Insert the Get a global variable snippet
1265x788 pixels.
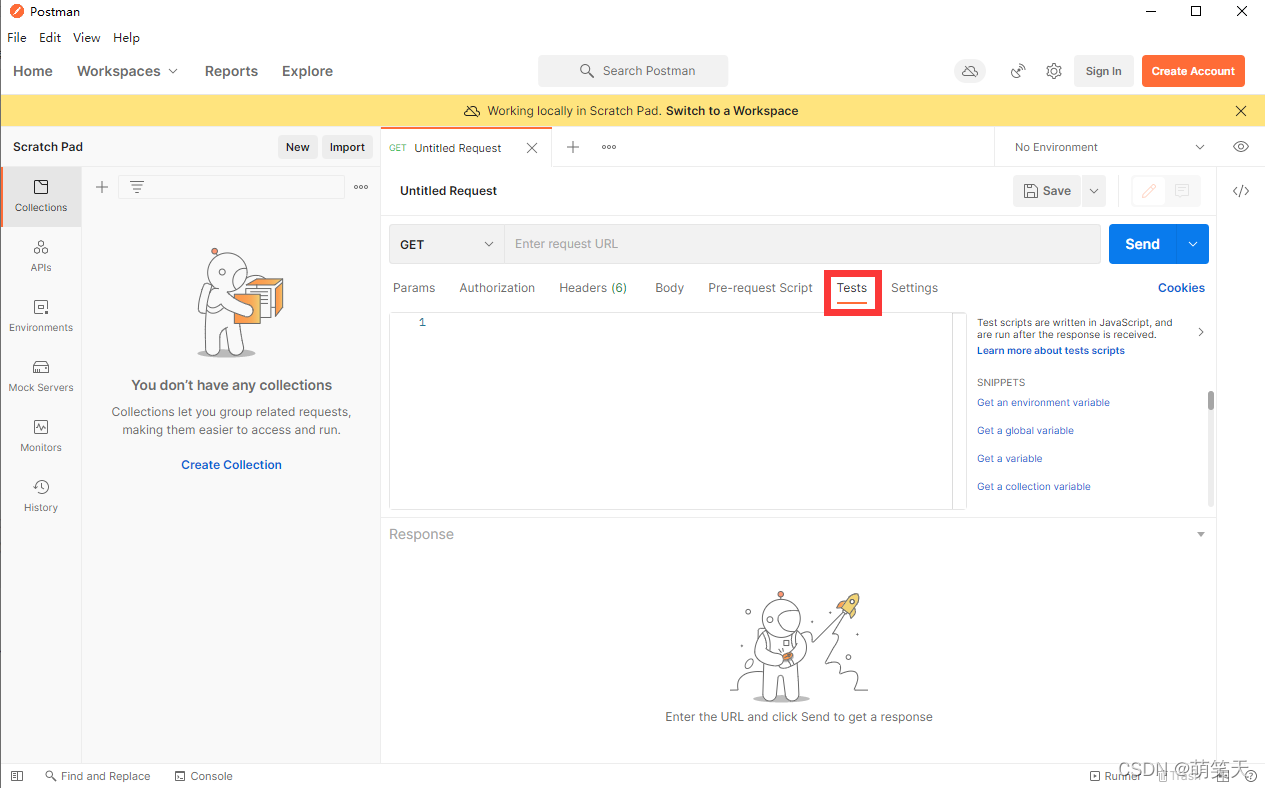[1025, 431]
